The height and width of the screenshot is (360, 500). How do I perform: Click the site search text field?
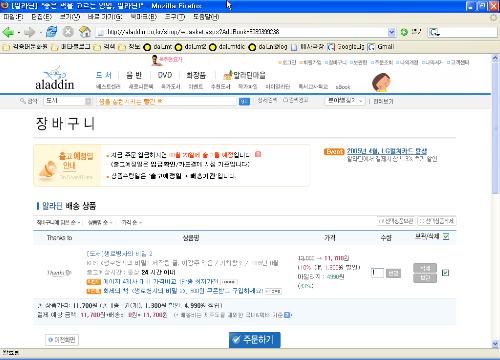(x=166, y=101)
